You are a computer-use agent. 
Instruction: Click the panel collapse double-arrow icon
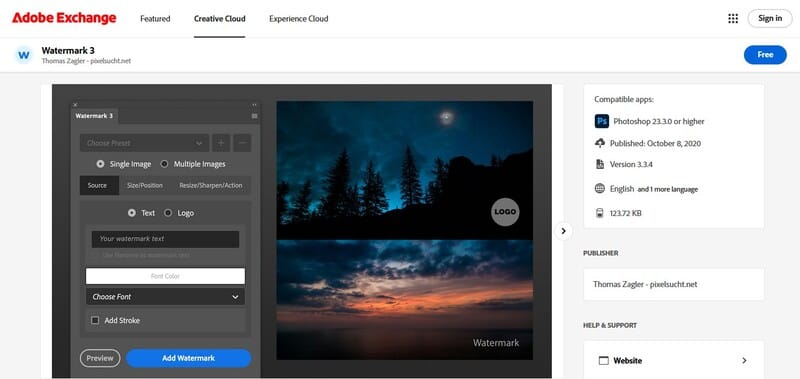click(254, 105)
